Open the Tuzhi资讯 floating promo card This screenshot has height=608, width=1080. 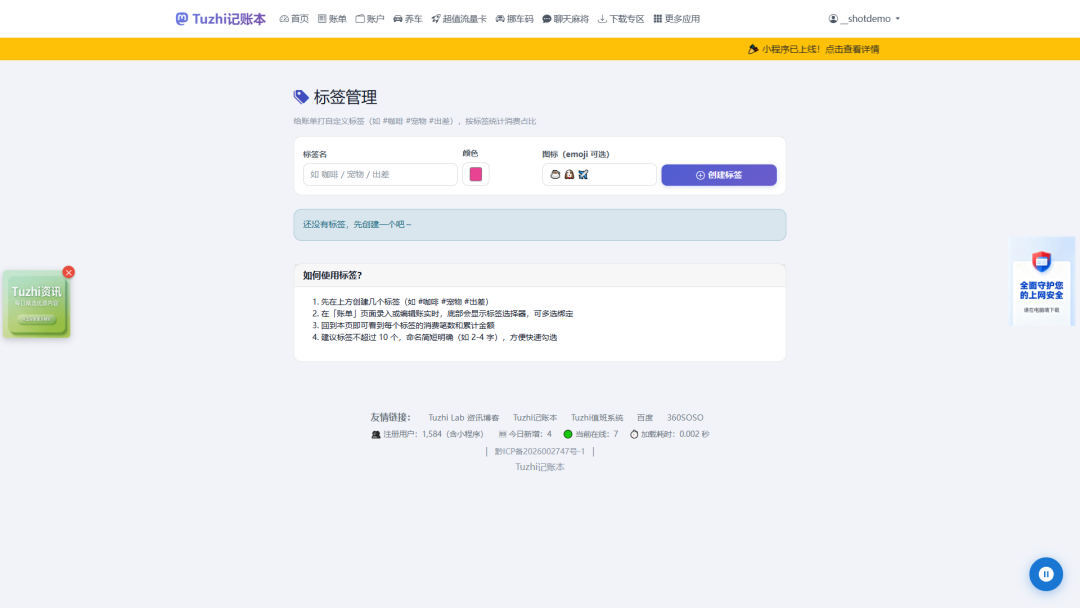(x=36, y=304)
